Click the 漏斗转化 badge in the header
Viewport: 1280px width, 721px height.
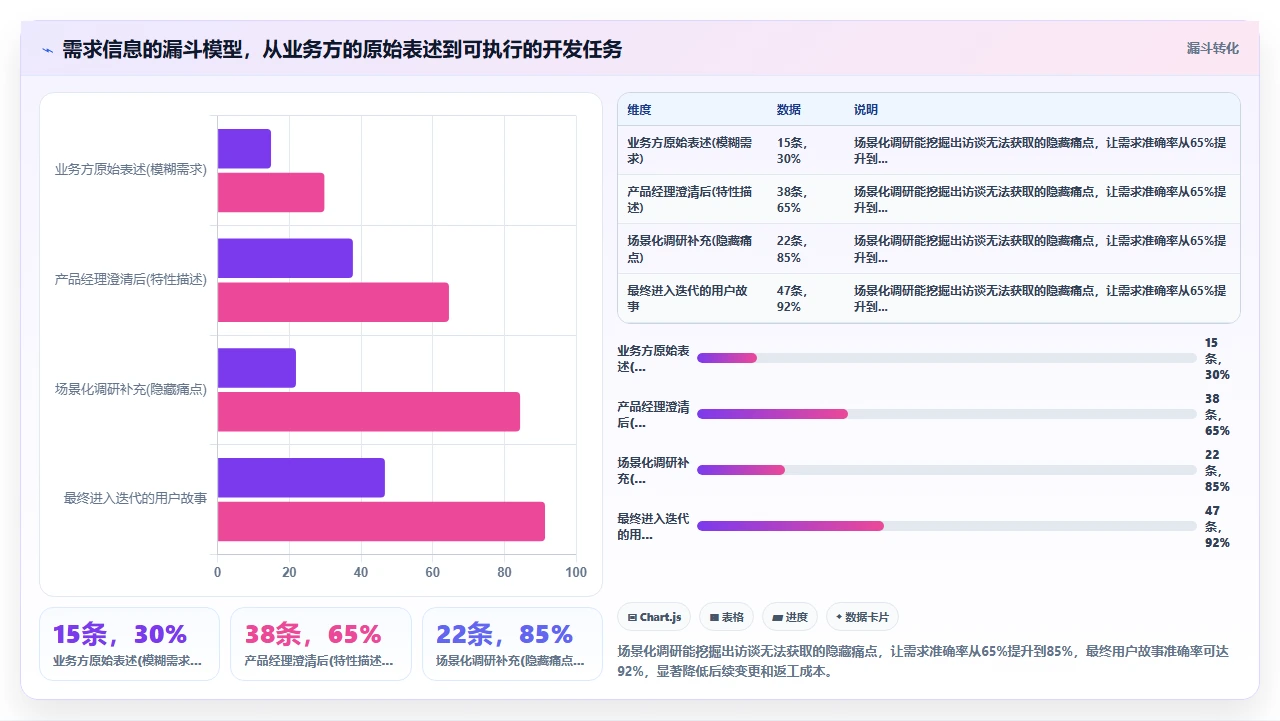coord(1212,48)
